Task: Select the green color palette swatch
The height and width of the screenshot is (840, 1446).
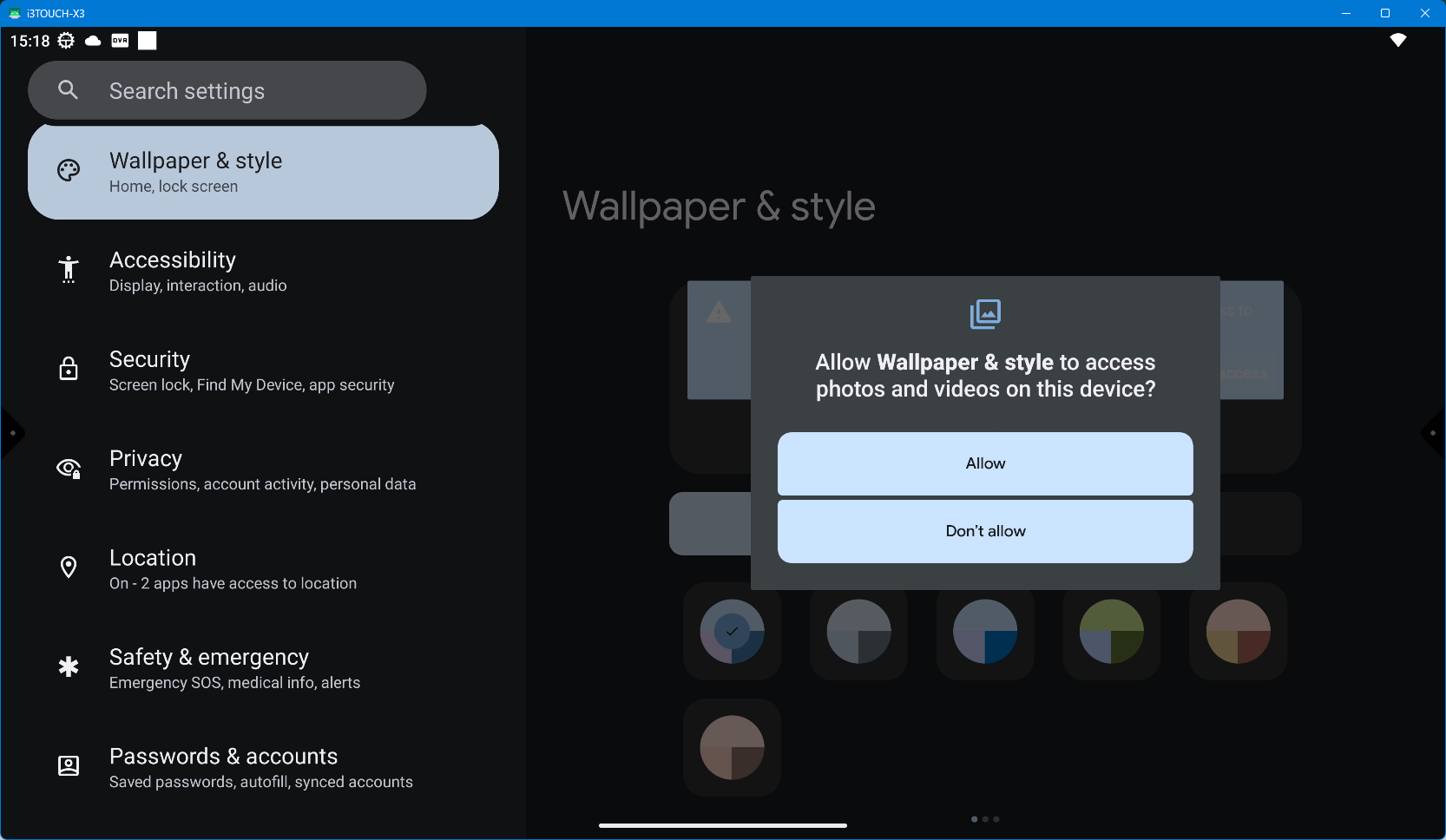Action: click(1111, 632)
